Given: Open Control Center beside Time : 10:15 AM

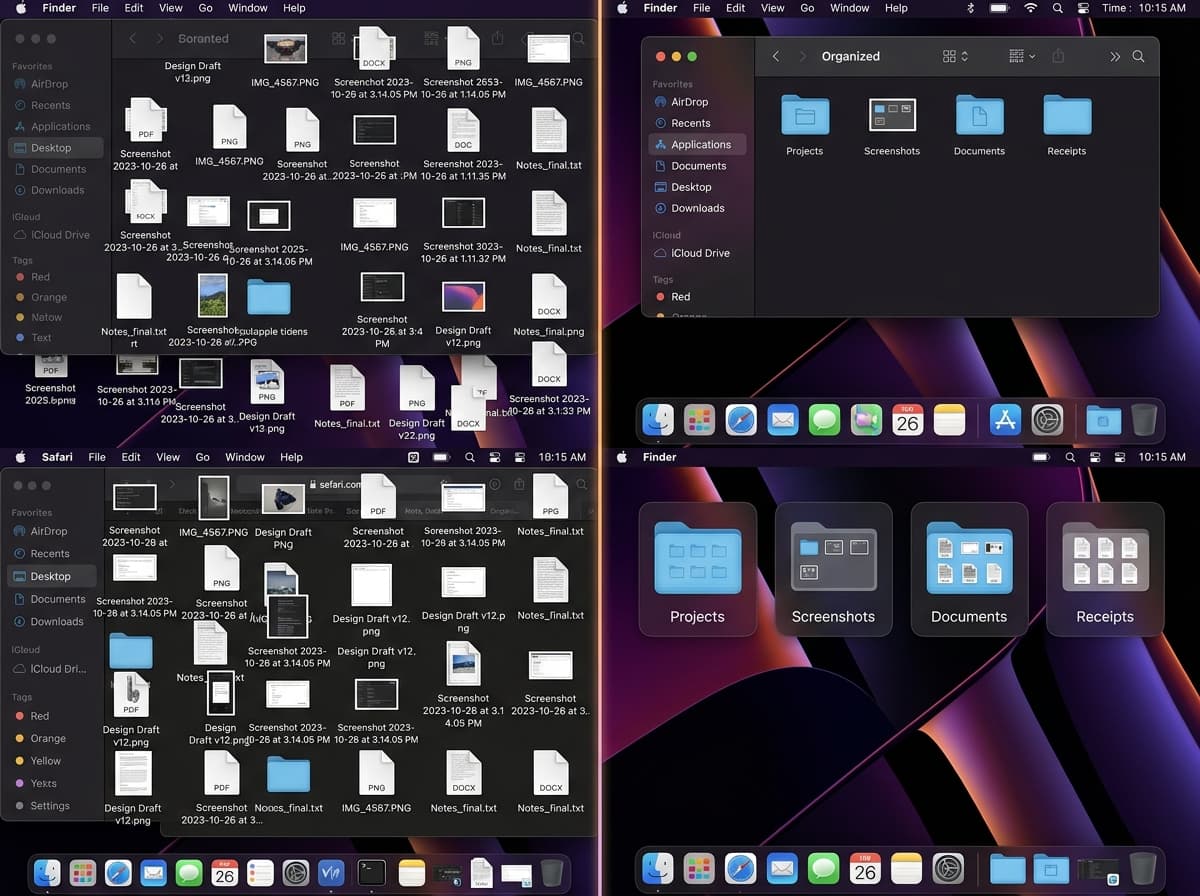Looking at the screenshot, I should 1083,8.
